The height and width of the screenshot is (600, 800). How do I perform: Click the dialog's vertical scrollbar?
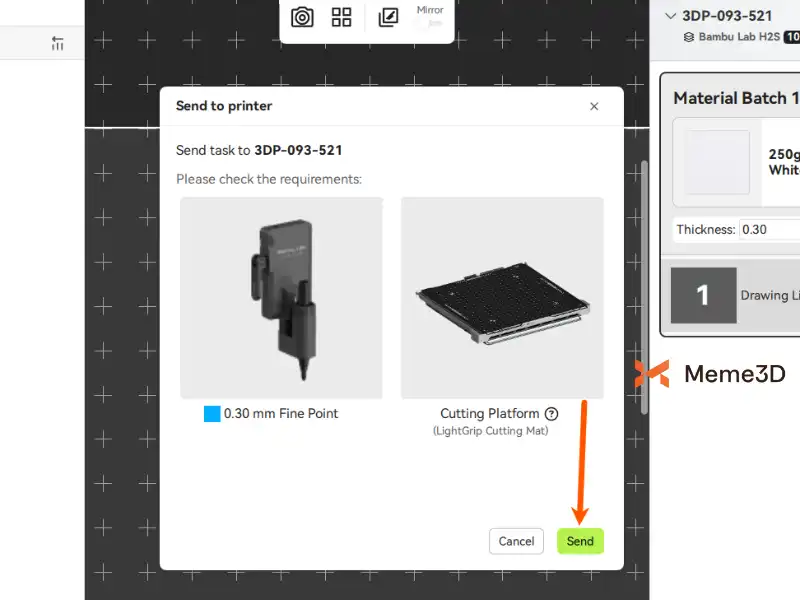pos(644,285)
